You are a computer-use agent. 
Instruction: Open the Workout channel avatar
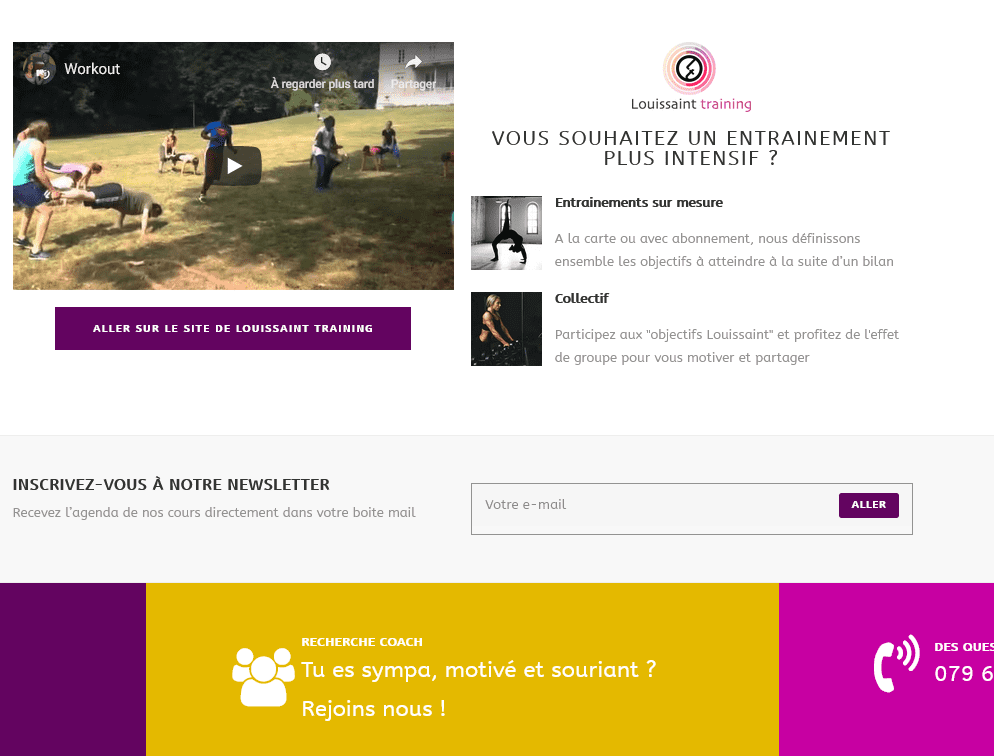(x=39, y=68)
